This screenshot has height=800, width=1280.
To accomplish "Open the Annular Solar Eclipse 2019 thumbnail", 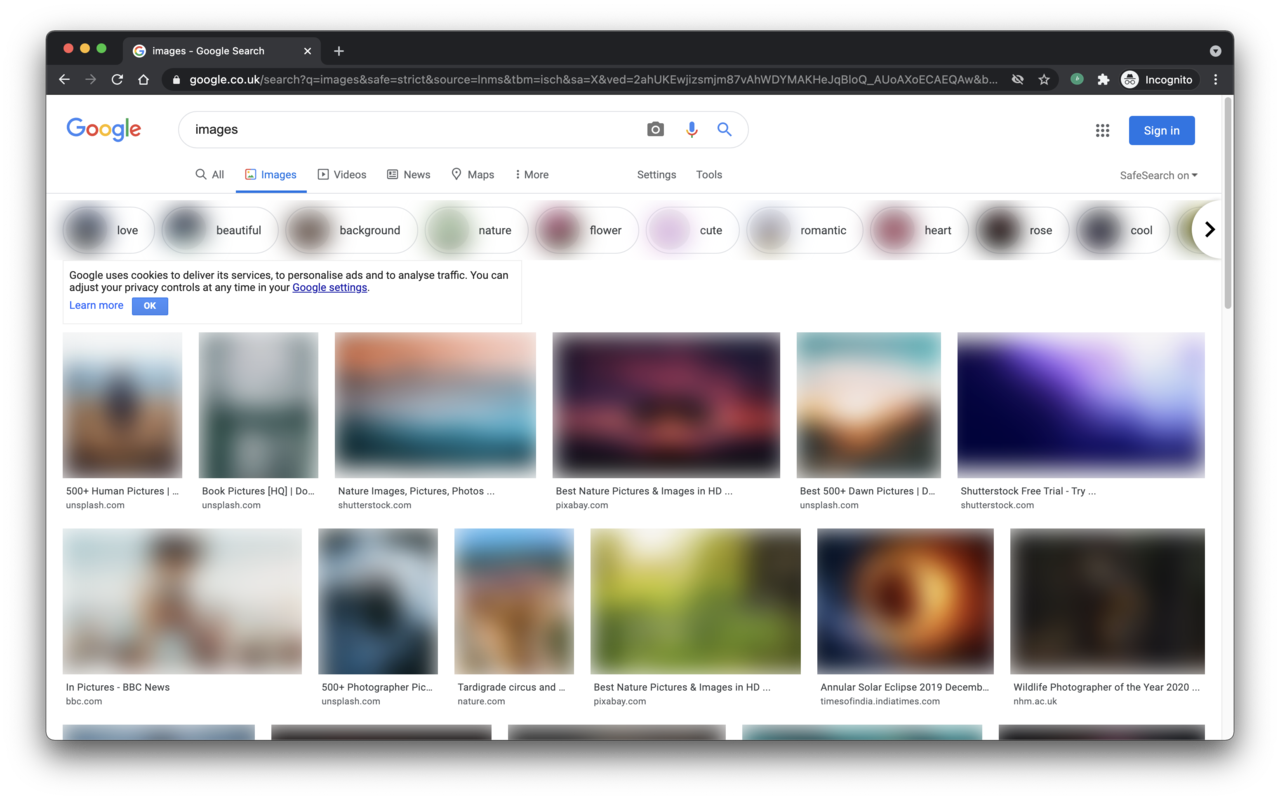I will pos(905,601).
